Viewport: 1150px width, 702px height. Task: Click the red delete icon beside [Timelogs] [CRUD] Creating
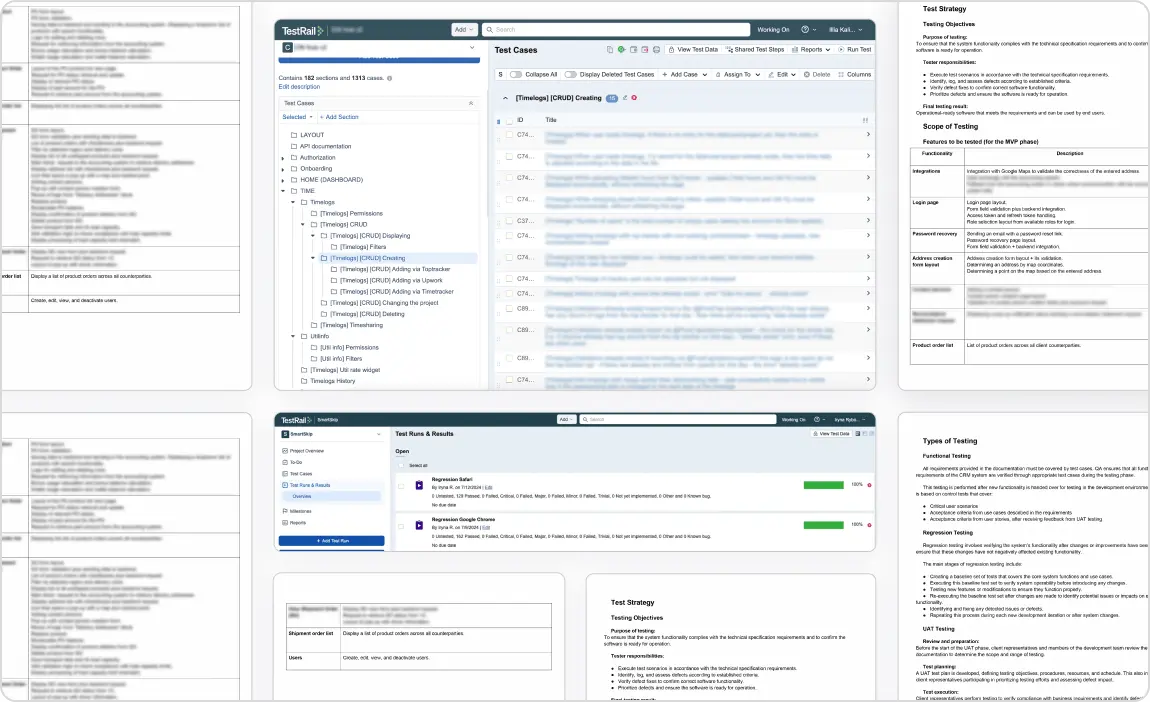(x=634, y=98)
